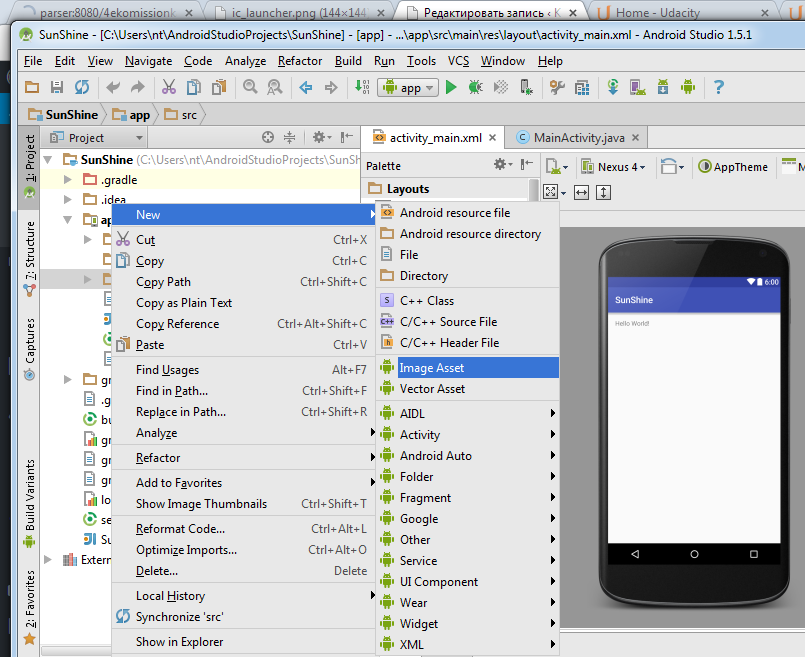Open Activity submenu
This screenshot has height=657, width=805.
point(467,435)
